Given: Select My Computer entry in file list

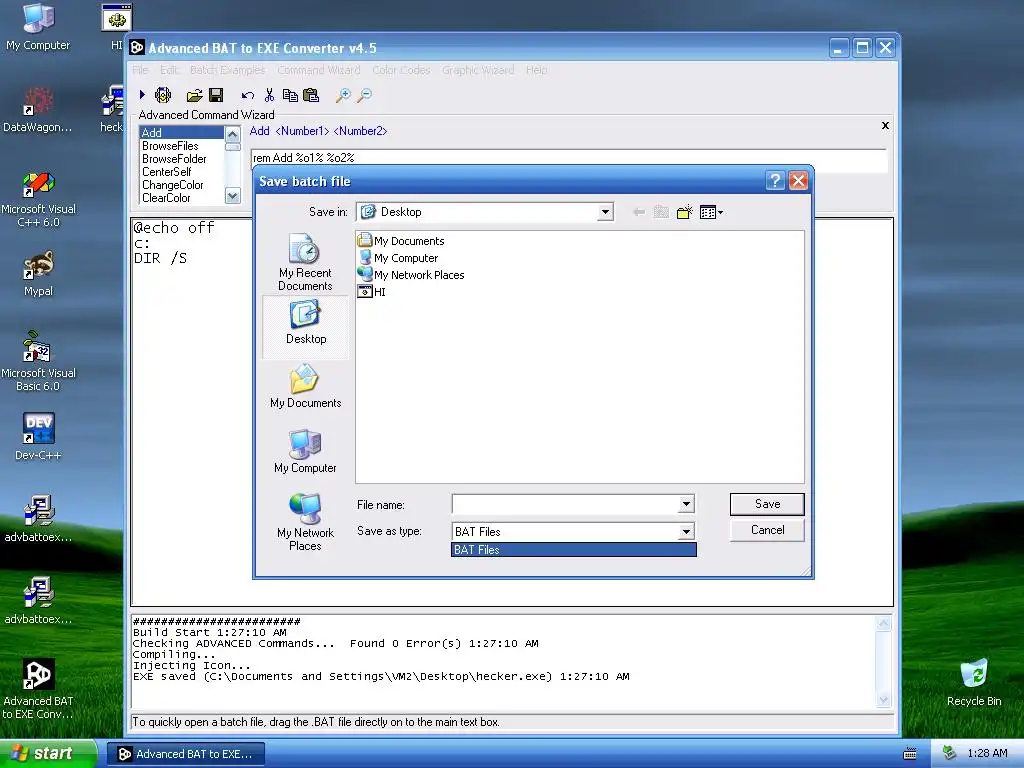Looking at the screenshot, I should click(398, 258).
